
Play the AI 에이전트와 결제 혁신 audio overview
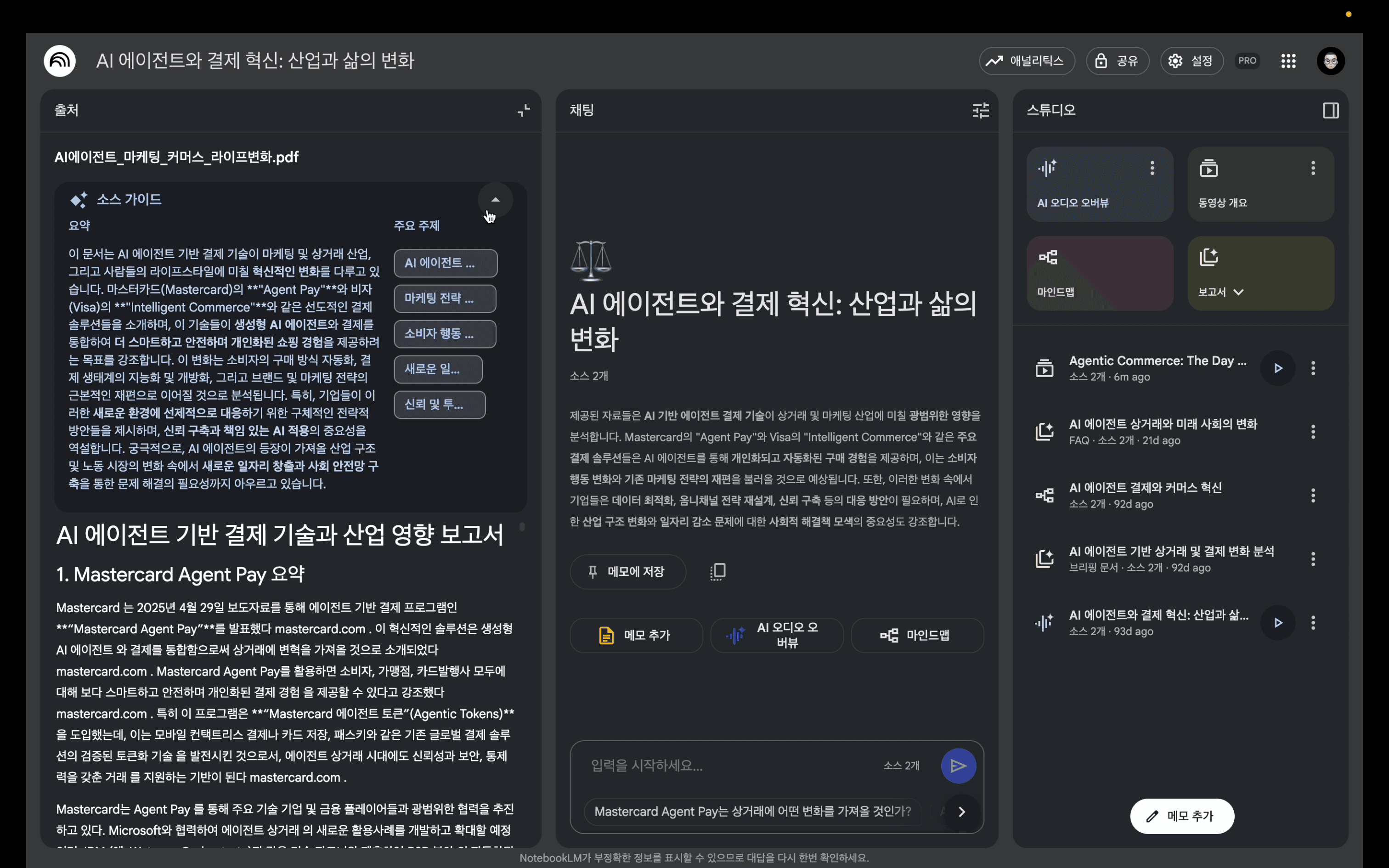(x=1278, y=623)
